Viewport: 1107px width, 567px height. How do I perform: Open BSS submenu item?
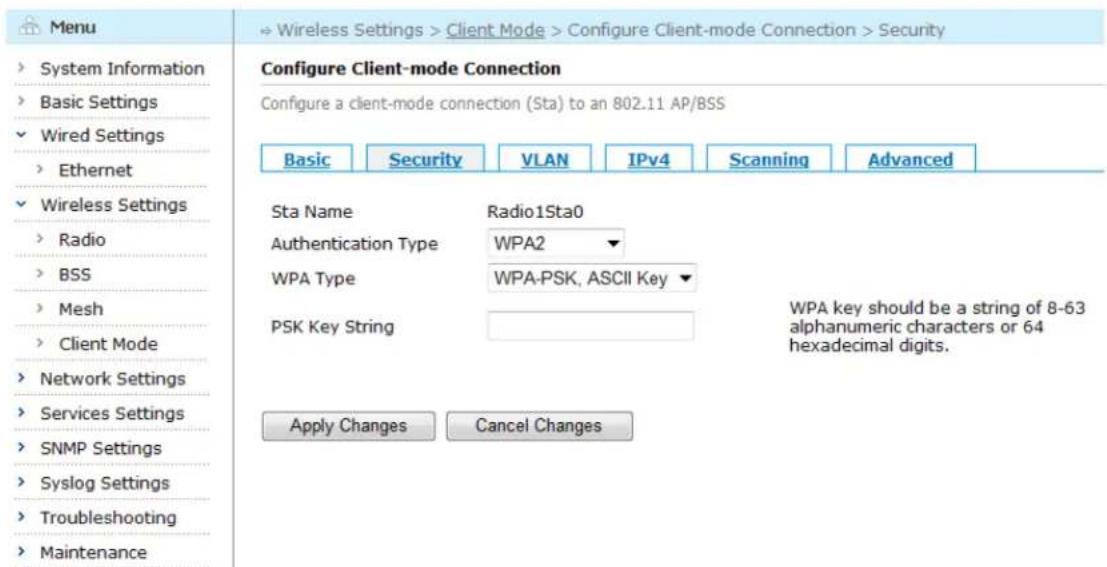coord(75,274)
